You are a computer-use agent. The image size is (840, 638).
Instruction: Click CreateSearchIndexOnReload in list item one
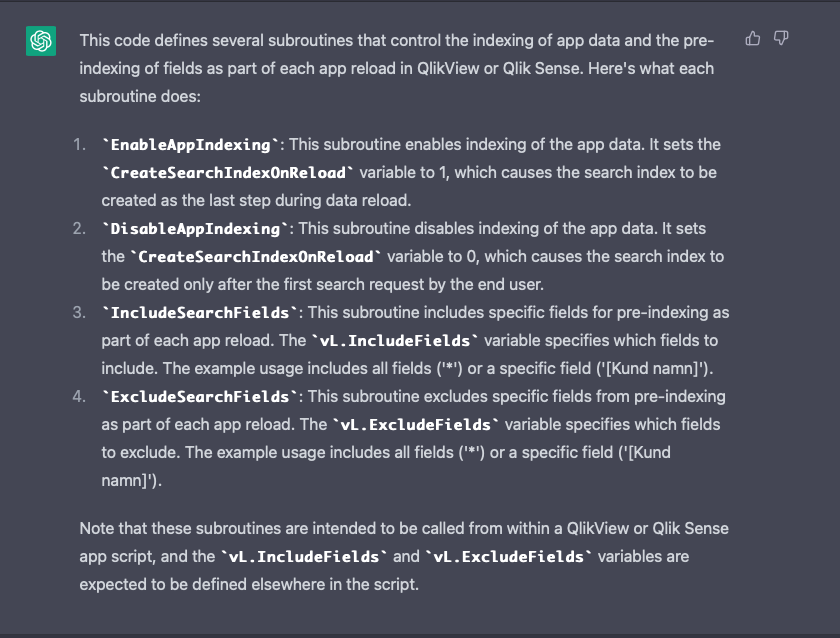tap(228, 172)
